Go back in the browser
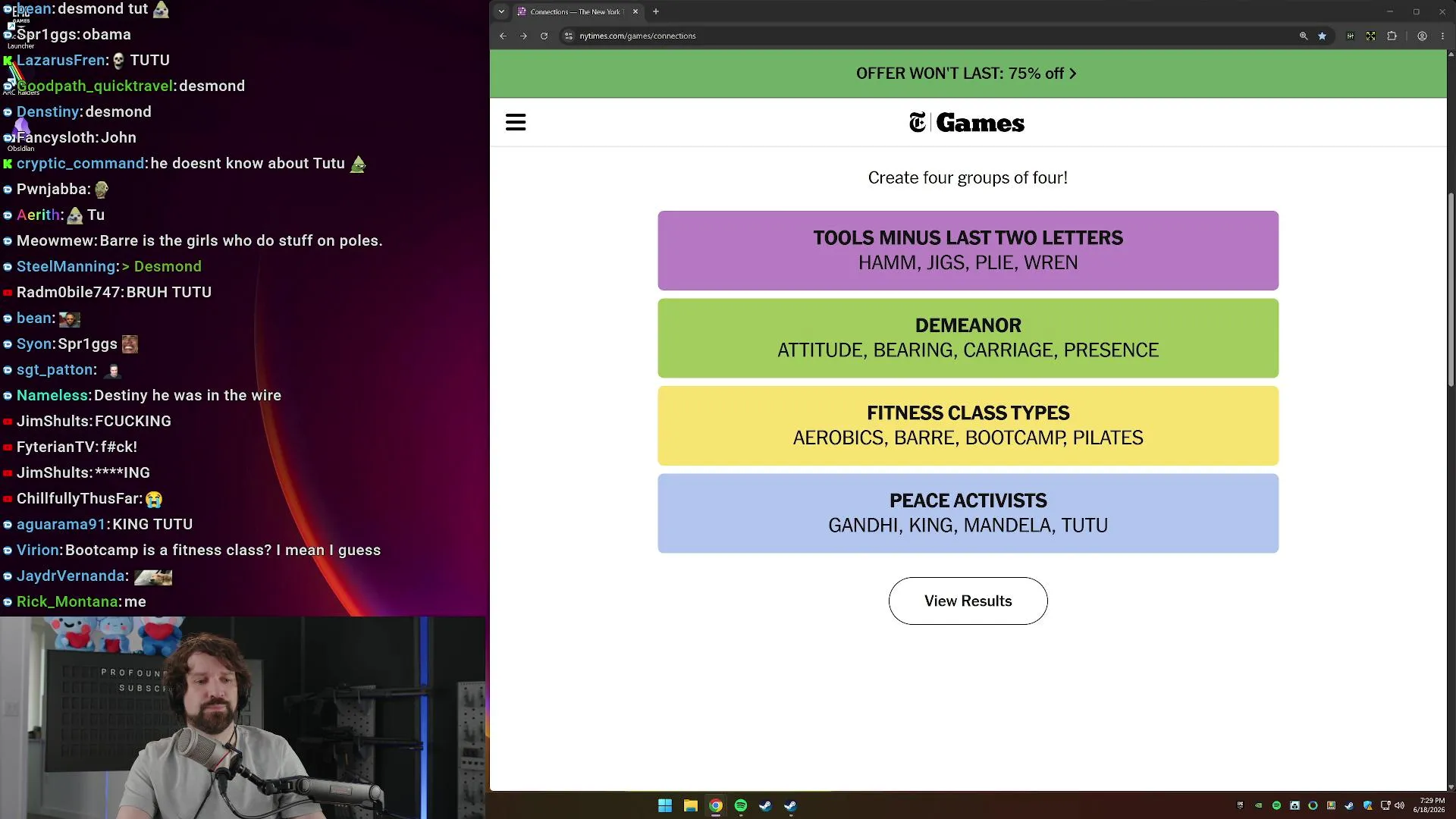The height and width of the screenshot is (819, 1456). [x=503, y=36]
